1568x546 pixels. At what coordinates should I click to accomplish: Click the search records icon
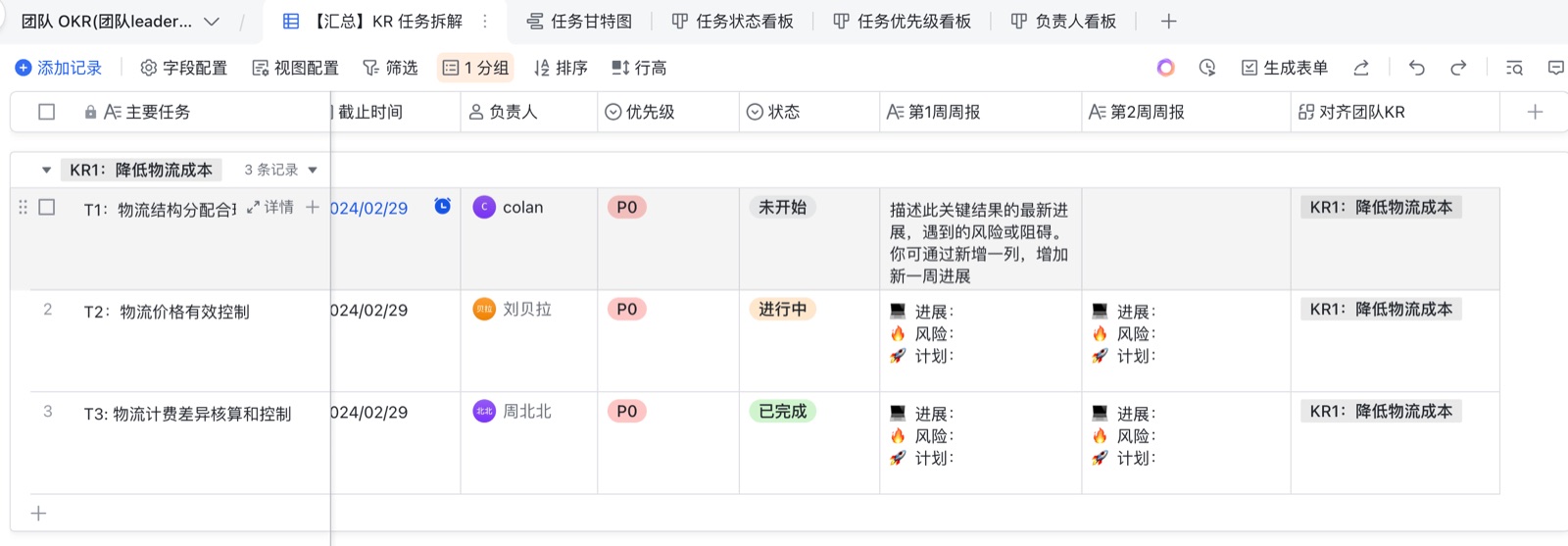1514,68
